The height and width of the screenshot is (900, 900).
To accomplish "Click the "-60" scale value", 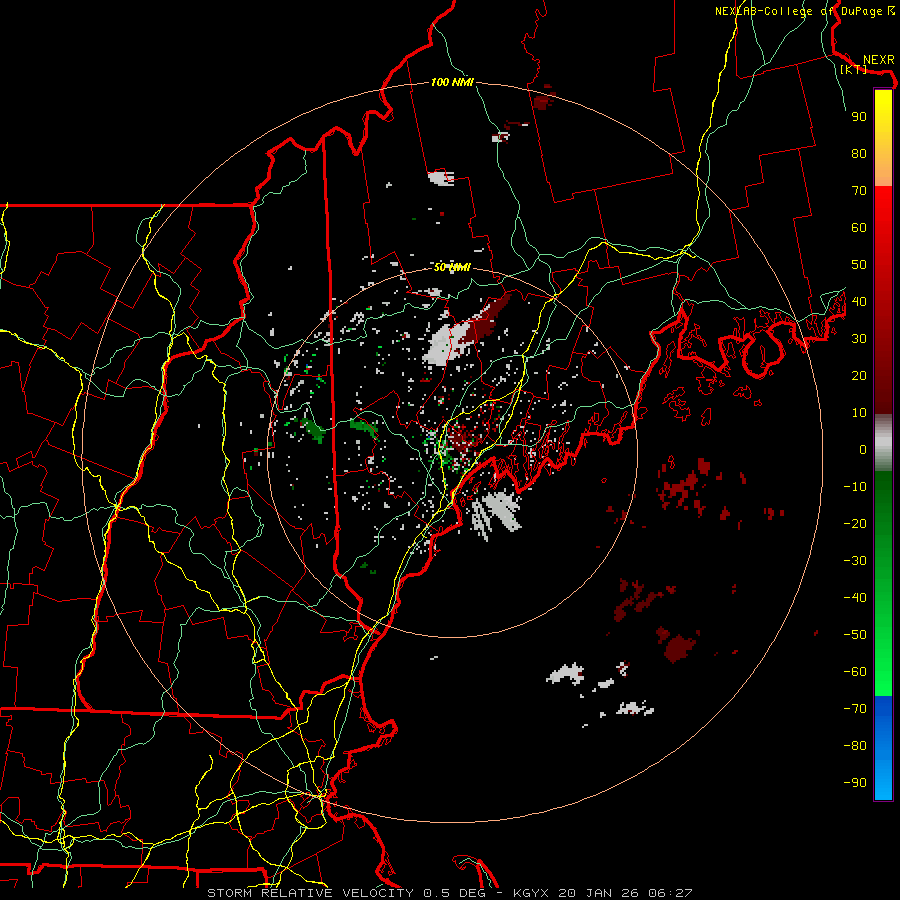I will click(x=855, y=672).
